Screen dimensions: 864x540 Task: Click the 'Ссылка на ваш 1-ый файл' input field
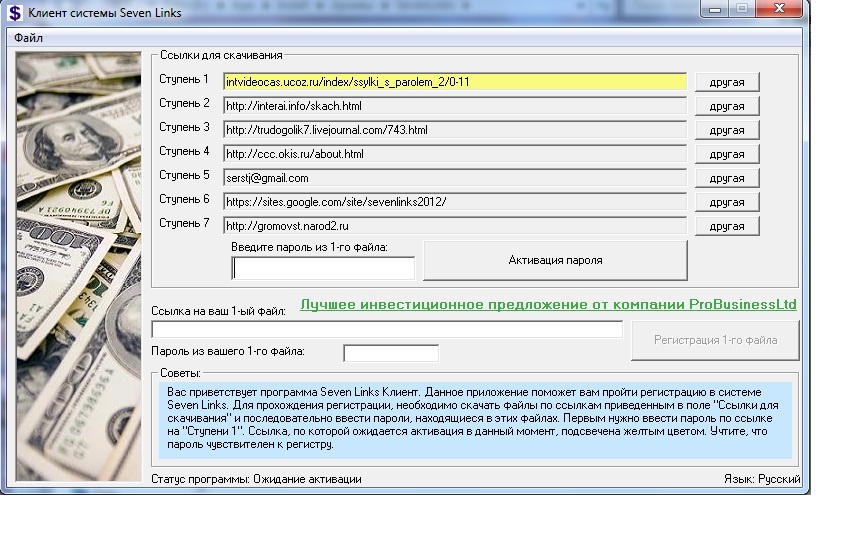tap(387, 330)
